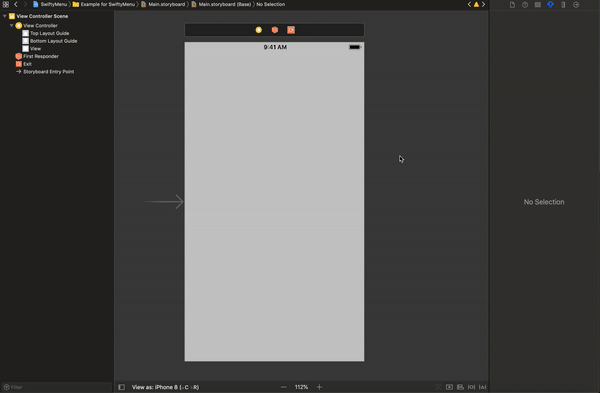Show the Quick Help inspector
This screenshot has height=393, width=600.
tap(525, 5)
